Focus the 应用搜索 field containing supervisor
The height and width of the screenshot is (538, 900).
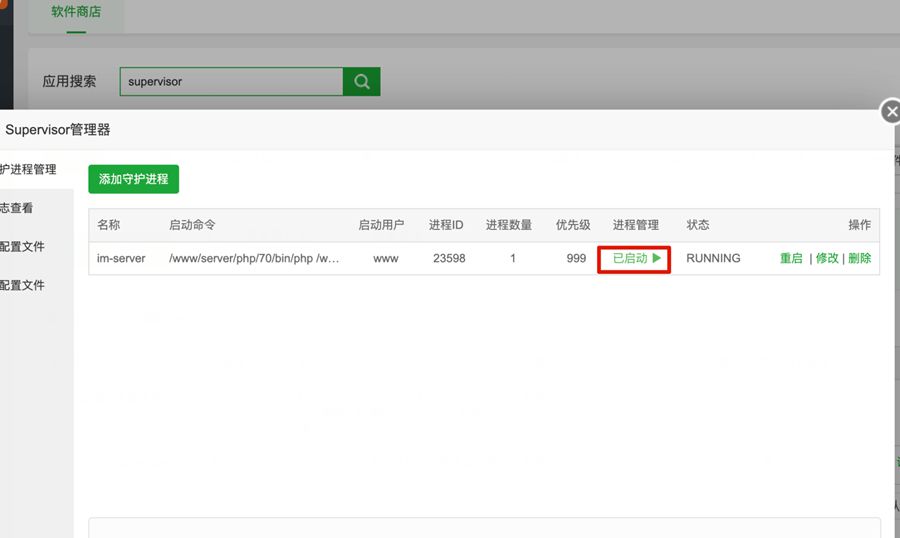pos(231,82)
